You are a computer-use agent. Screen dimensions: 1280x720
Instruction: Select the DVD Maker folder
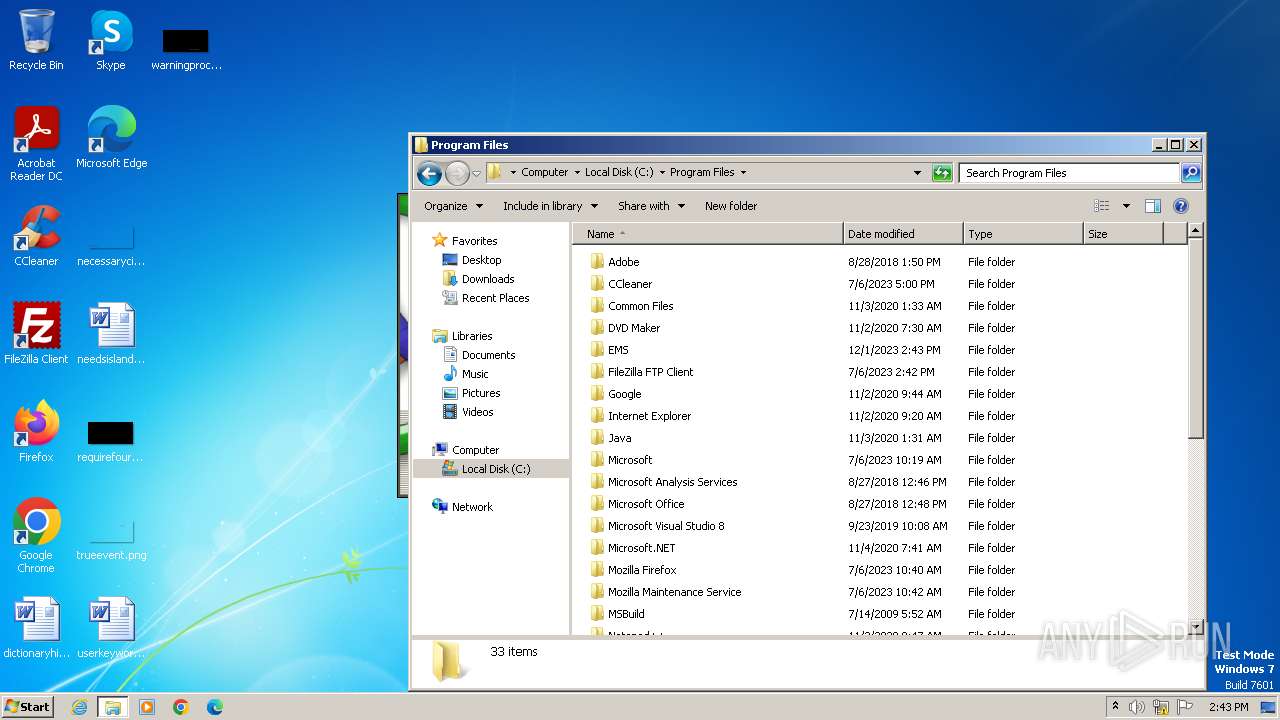[x=634, y=328]
